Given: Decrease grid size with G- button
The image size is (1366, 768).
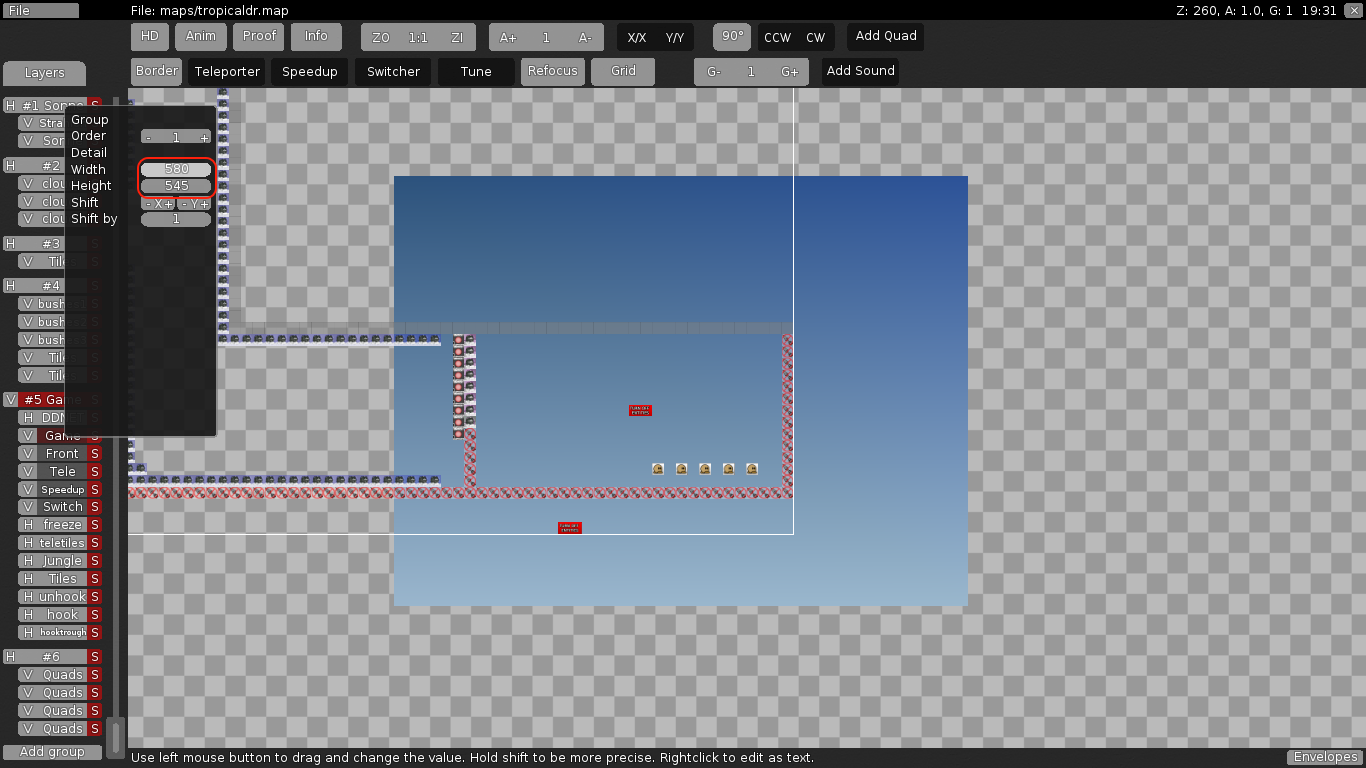Looking at the screenshot, I should point(714,72).
